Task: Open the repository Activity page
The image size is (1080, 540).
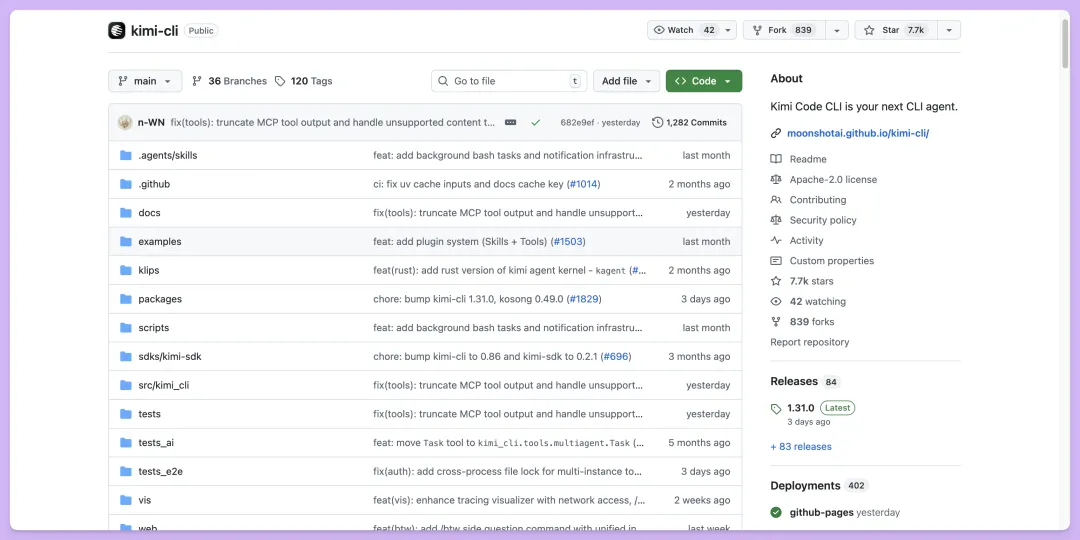Action: pyautogui.click(x=806, y=241)
